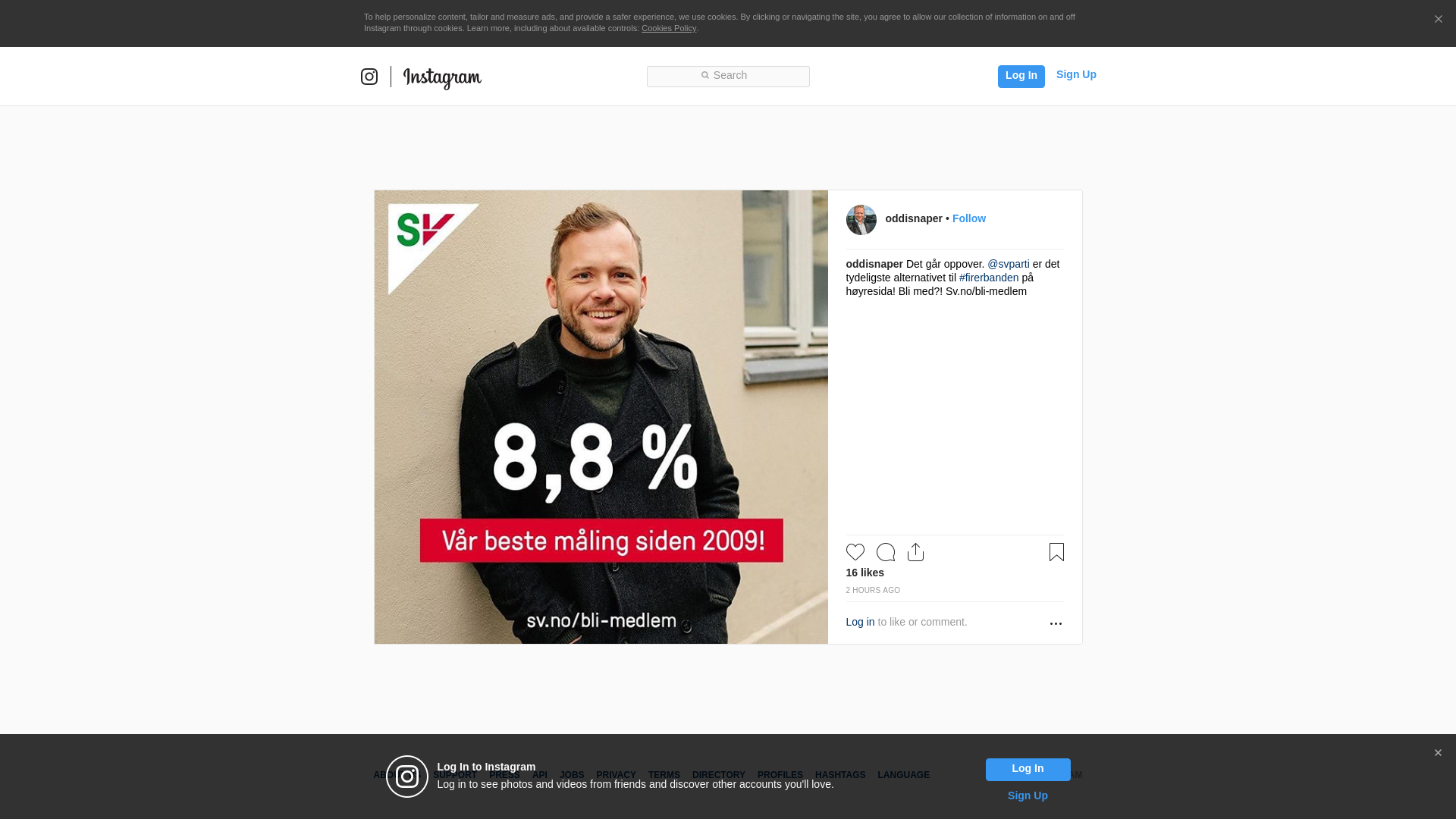This screenshot has width=1456, height=819.
Task: Share the post using the share icon
Action: point(915,552)
